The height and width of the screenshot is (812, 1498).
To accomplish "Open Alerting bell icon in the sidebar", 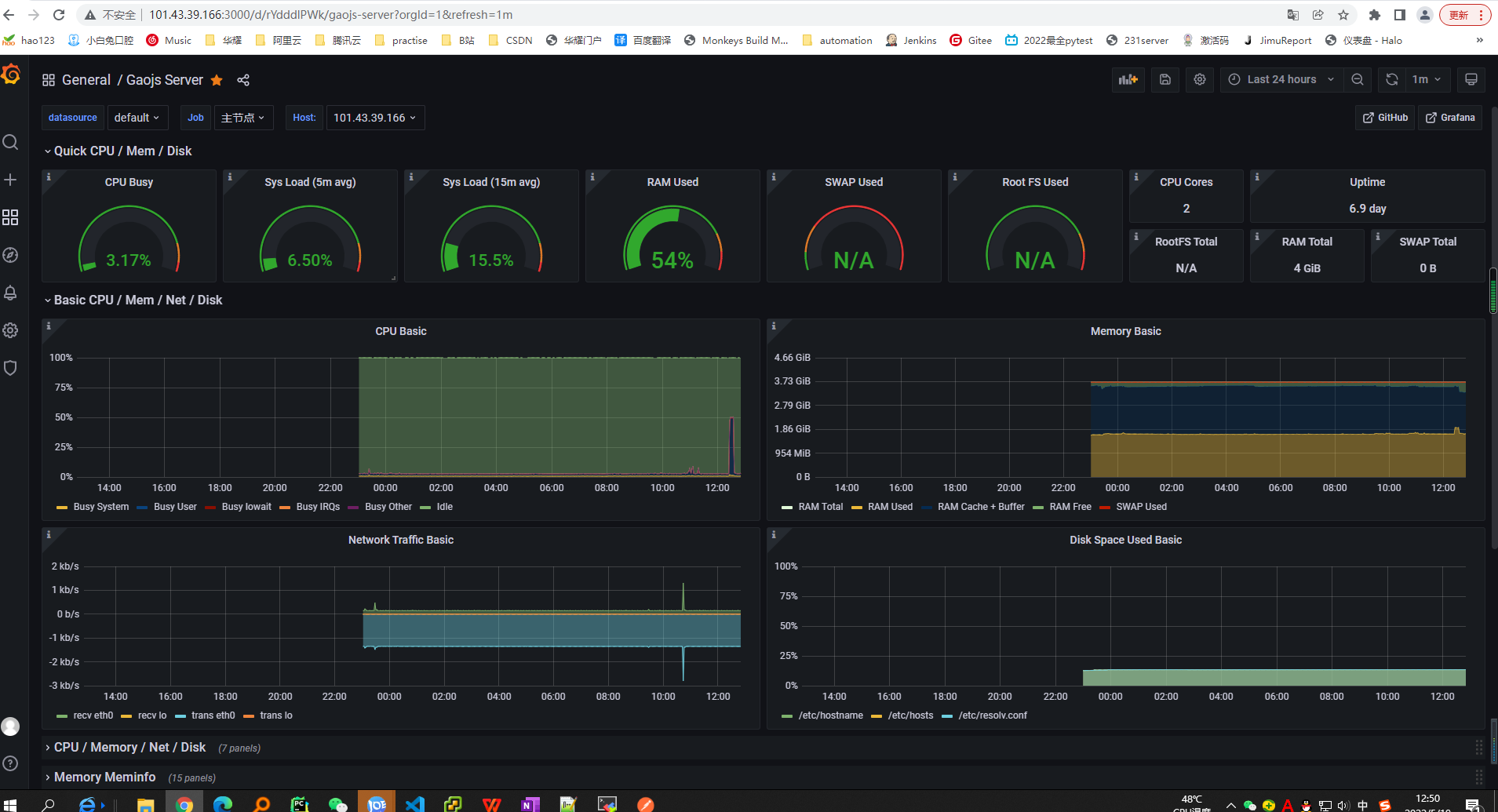I will coord(10,293).
